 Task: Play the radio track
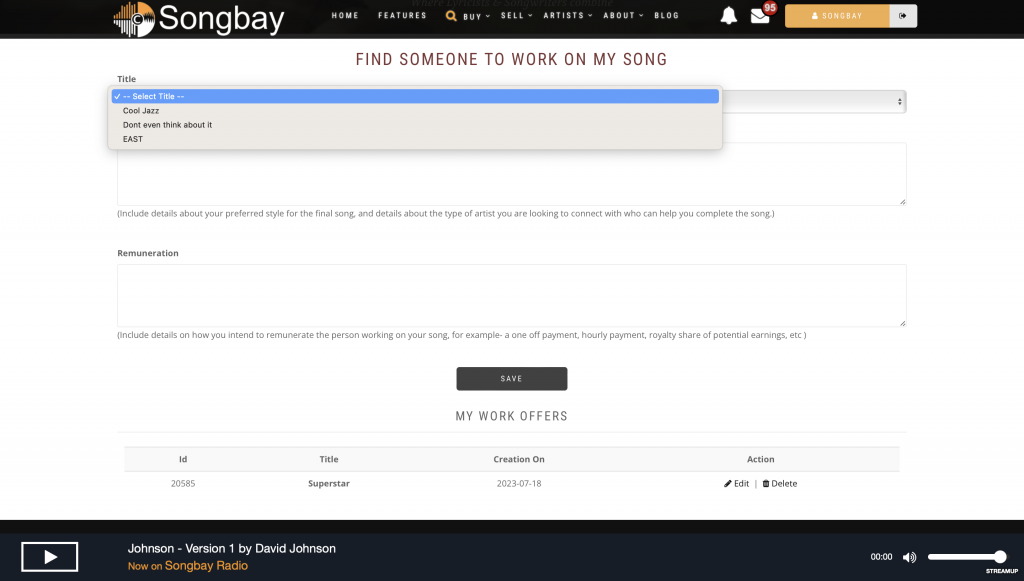50,557
